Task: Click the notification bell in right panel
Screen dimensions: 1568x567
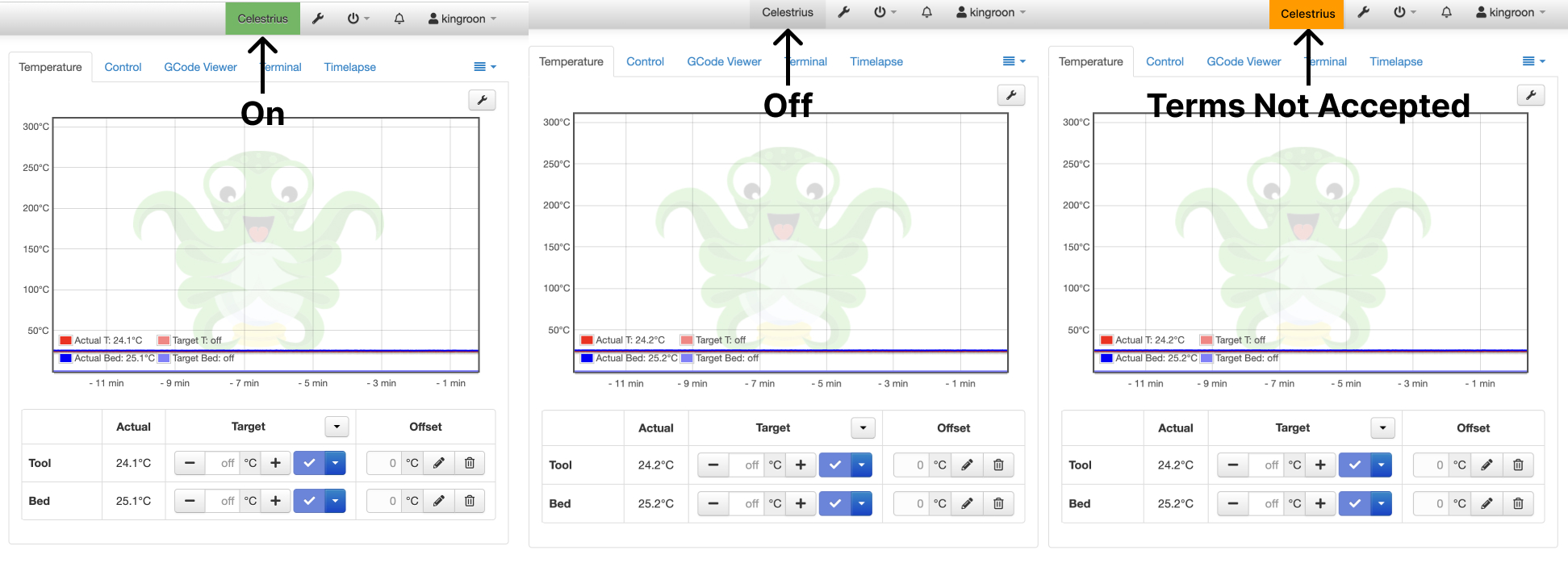Action: 1446,12
